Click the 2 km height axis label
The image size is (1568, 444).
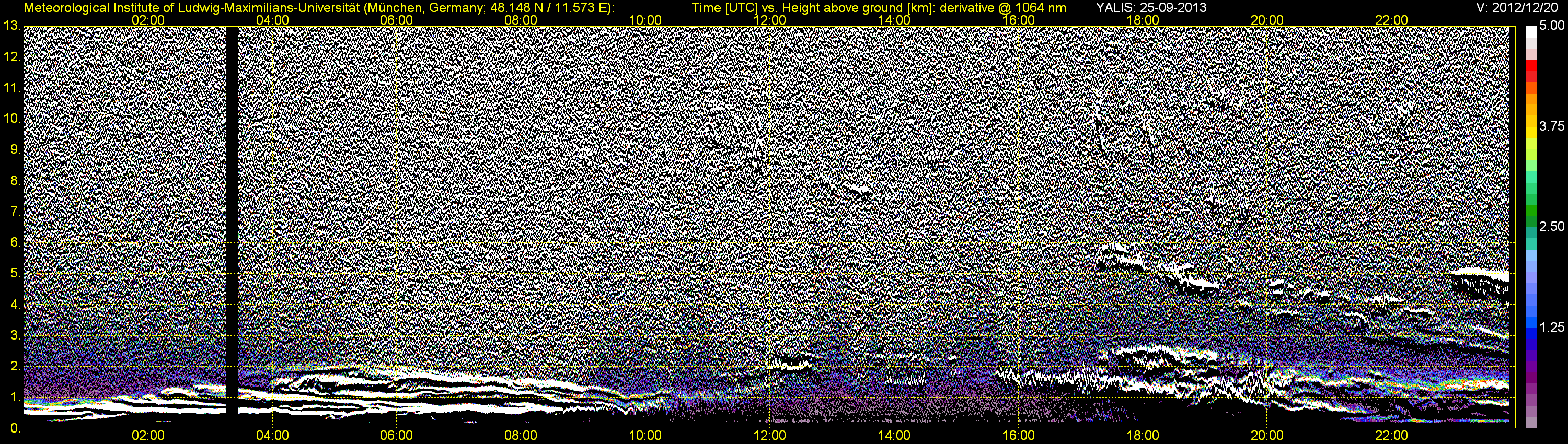coord(15,366)
